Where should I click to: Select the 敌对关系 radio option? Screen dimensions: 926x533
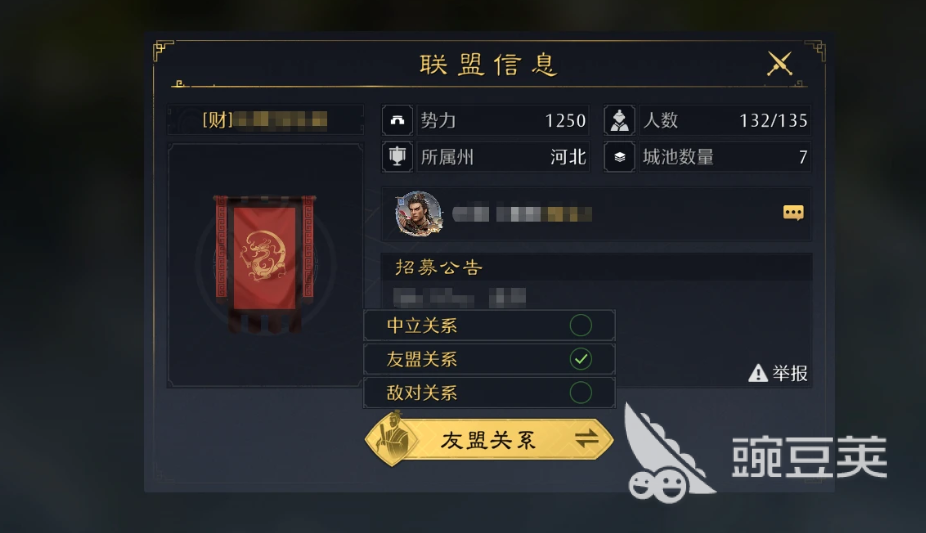click(489, 393)
